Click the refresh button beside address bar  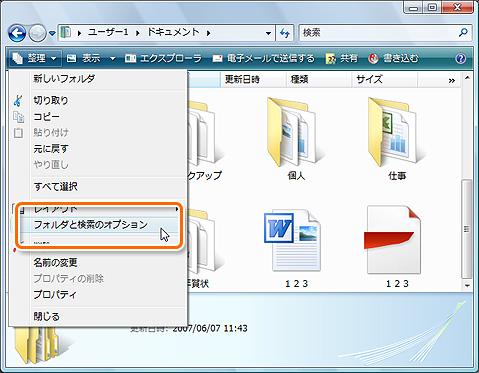click(285, 33)
